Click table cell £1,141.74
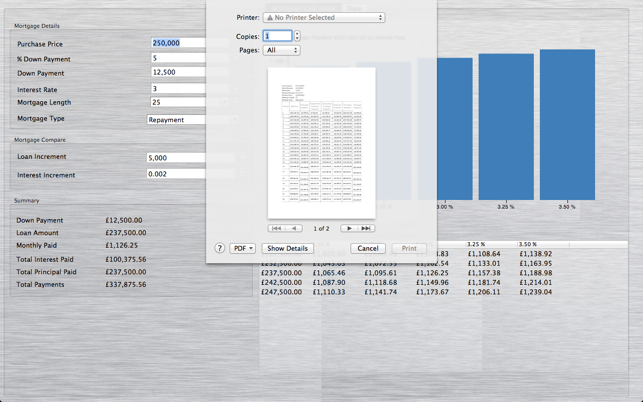643x402 pixels. (x=381, y=292)
